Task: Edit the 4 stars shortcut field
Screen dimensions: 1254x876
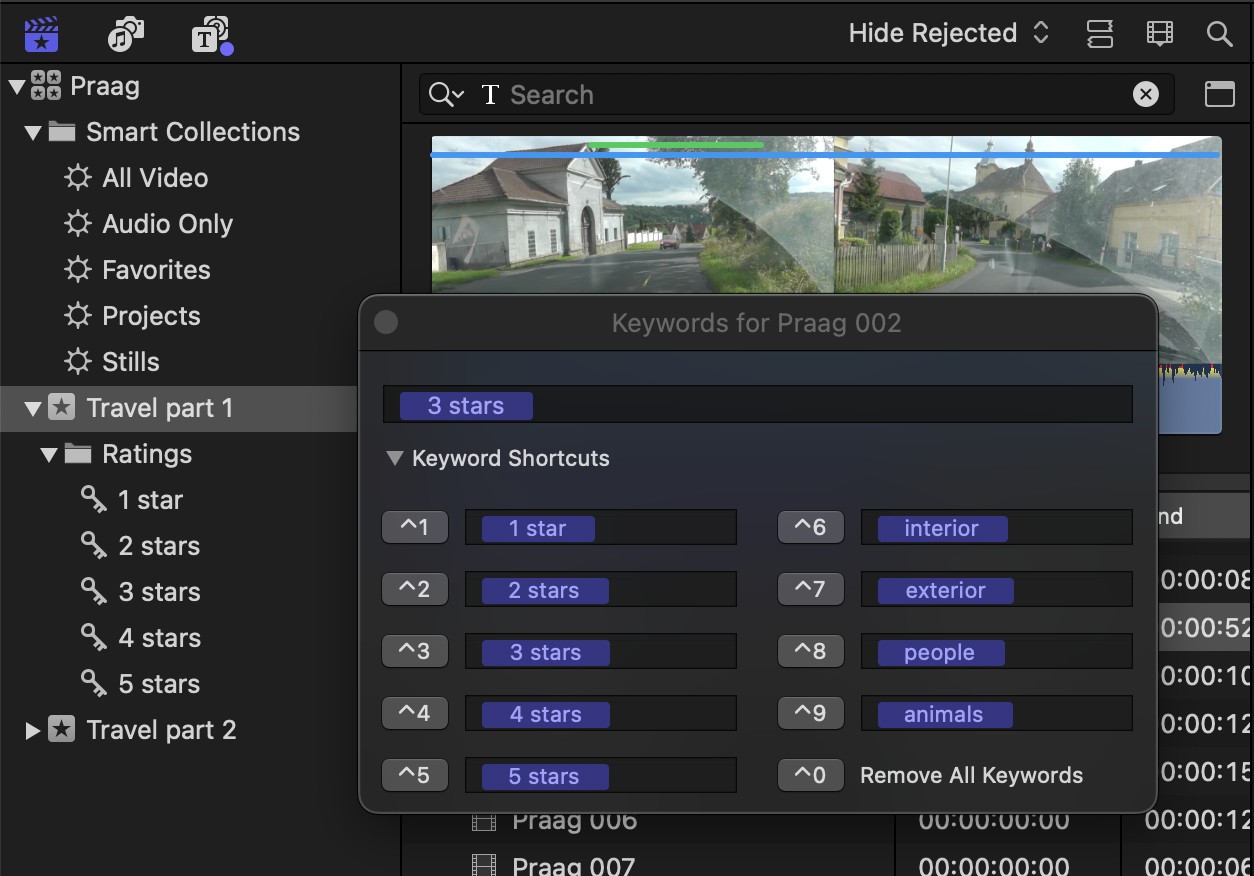Action: [x=601, y=713]
